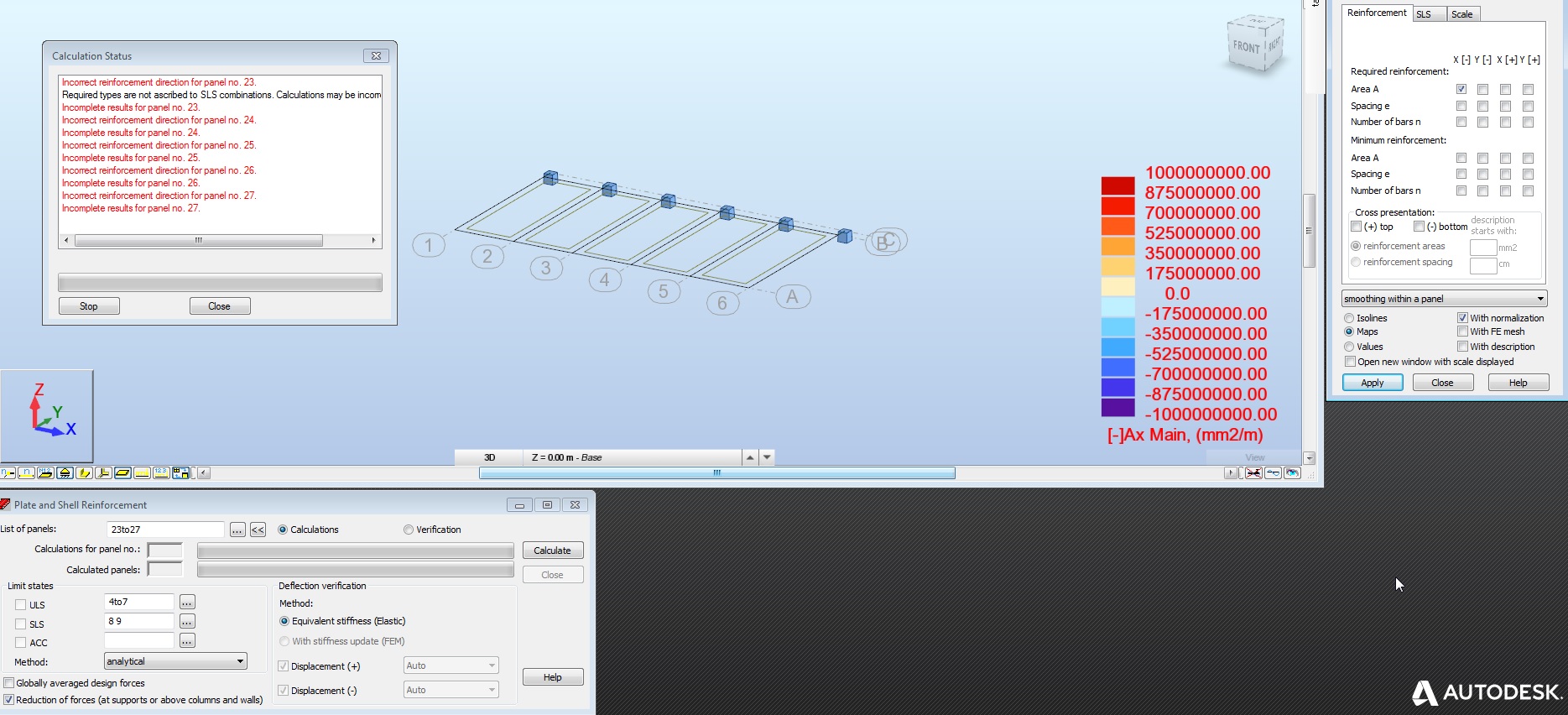
Task: Click the Plate and Shell Reinforcement title icon
Action: pyautogui.click(x=5, y=504)
